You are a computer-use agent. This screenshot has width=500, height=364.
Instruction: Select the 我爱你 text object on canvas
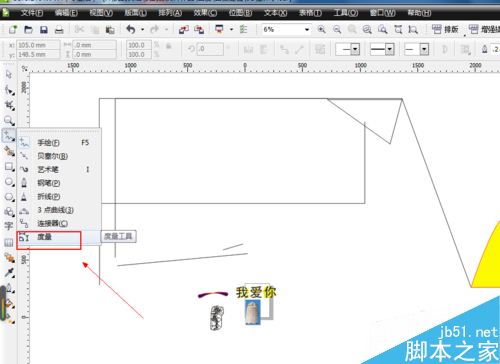256,292
